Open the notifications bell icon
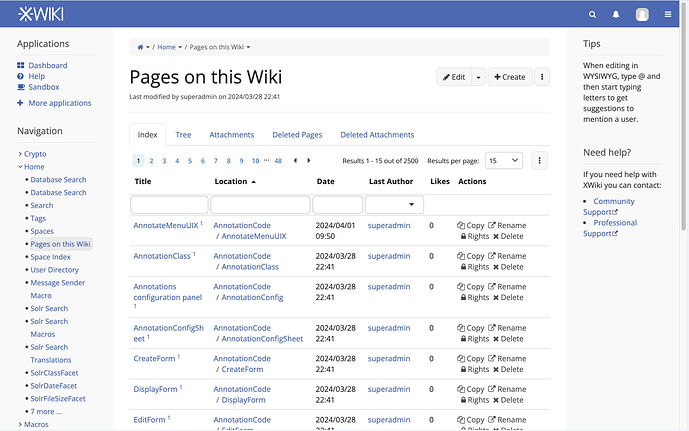The width and height of the screenshot is (689, 431). point(616,15)
